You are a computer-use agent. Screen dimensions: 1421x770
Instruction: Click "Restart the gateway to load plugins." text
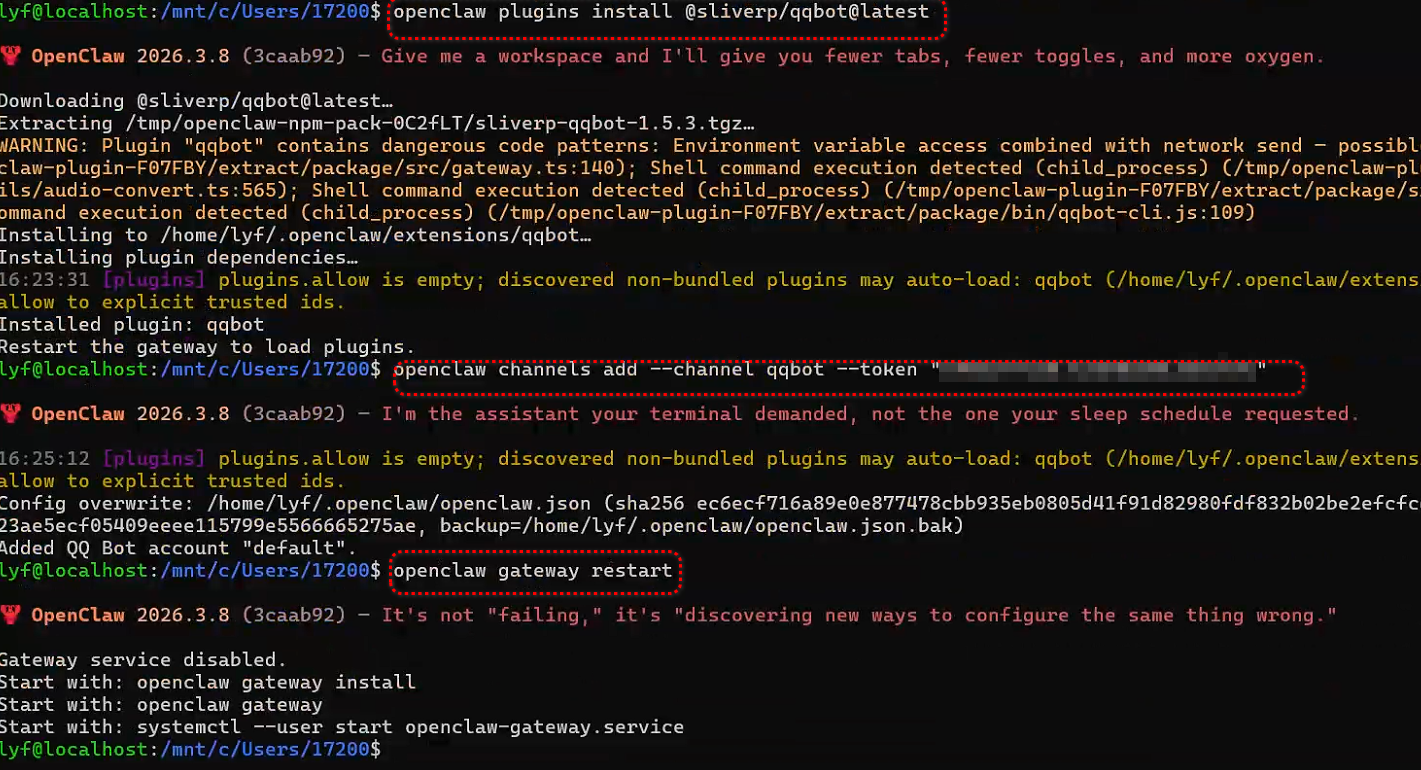click(200, 347)
